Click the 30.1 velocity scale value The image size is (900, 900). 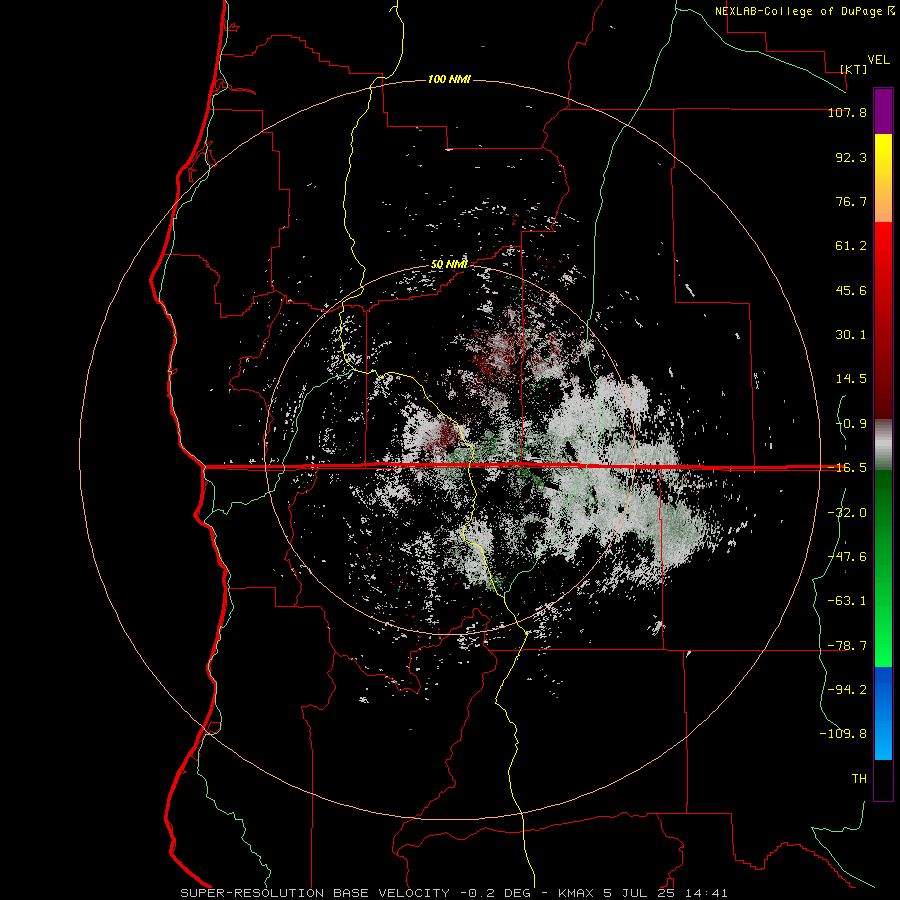click(x=851, y=335)
